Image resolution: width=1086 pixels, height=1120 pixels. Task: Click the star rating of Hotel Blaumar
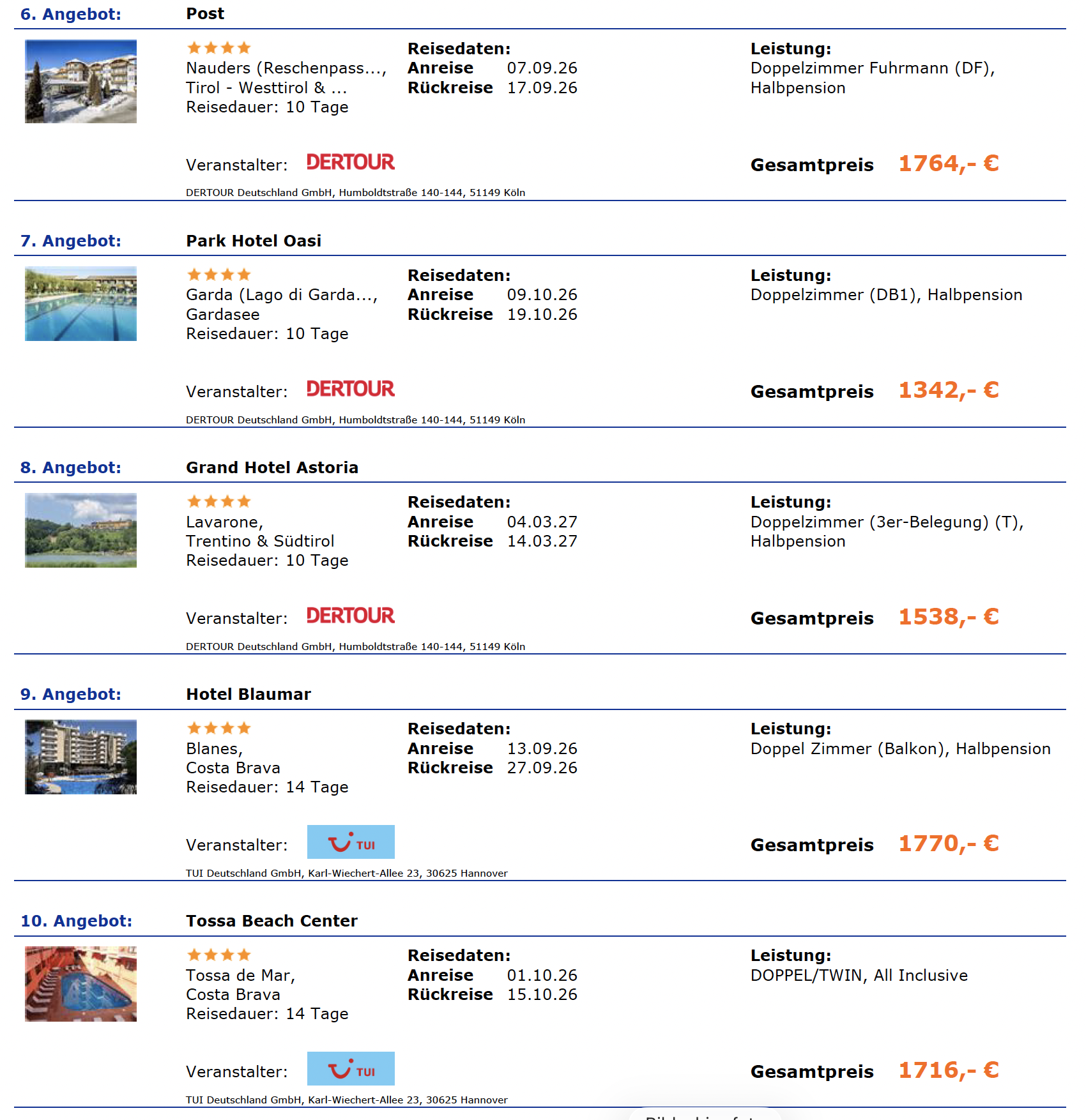[218, 728]
